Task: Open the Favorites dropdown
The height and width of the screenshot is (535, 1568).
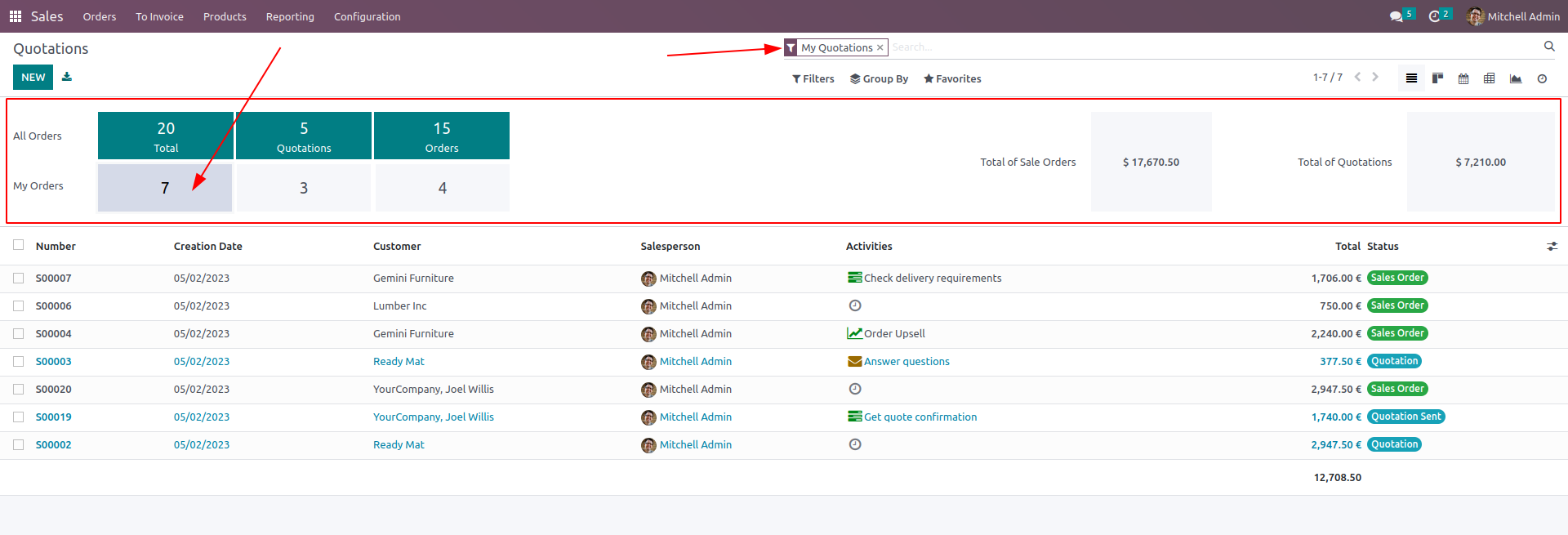Action: 952,78
